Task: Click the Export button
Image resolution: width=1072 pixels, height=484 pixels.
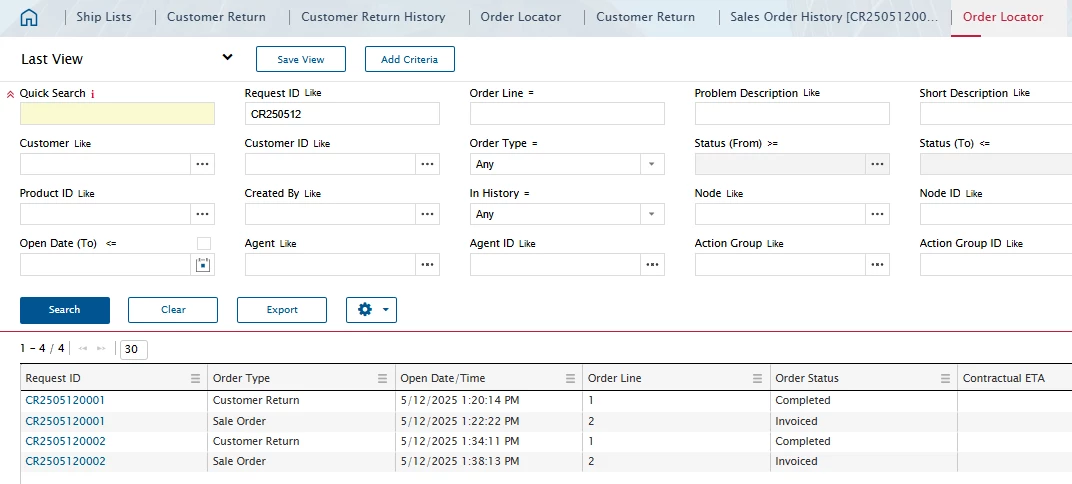Action: (x=282, y=310)
